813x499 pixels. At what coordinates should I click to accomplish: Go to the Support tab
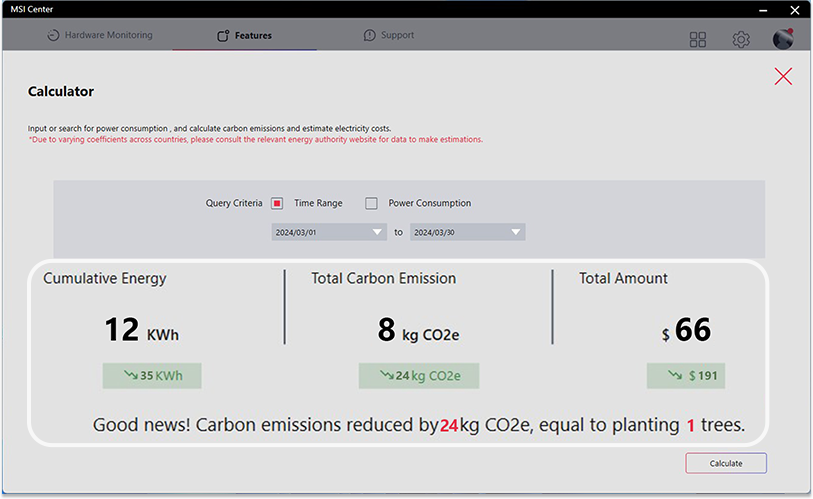(389, 35)
